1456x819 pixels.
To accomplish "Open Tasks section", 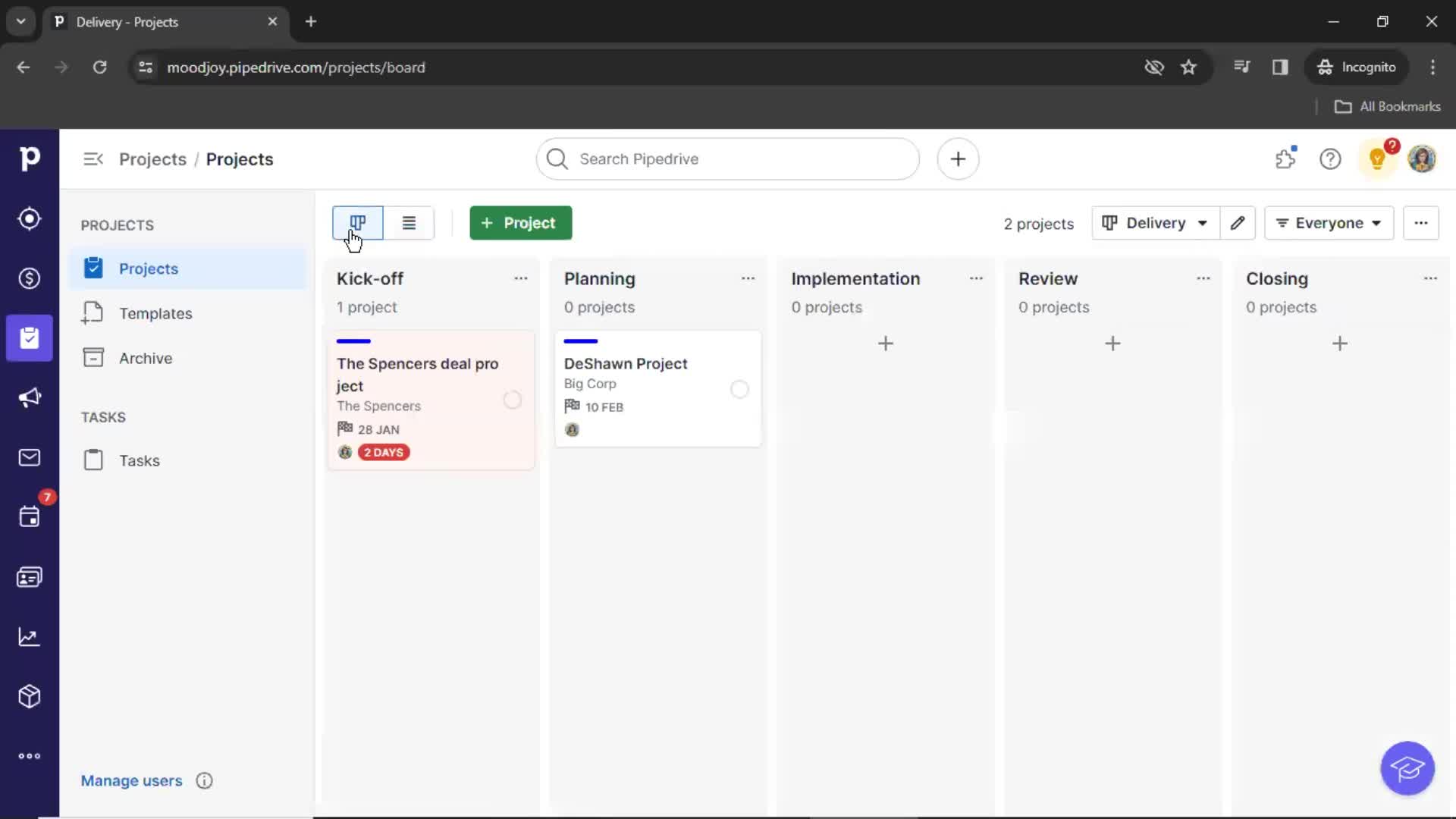I will coord(139,460).
